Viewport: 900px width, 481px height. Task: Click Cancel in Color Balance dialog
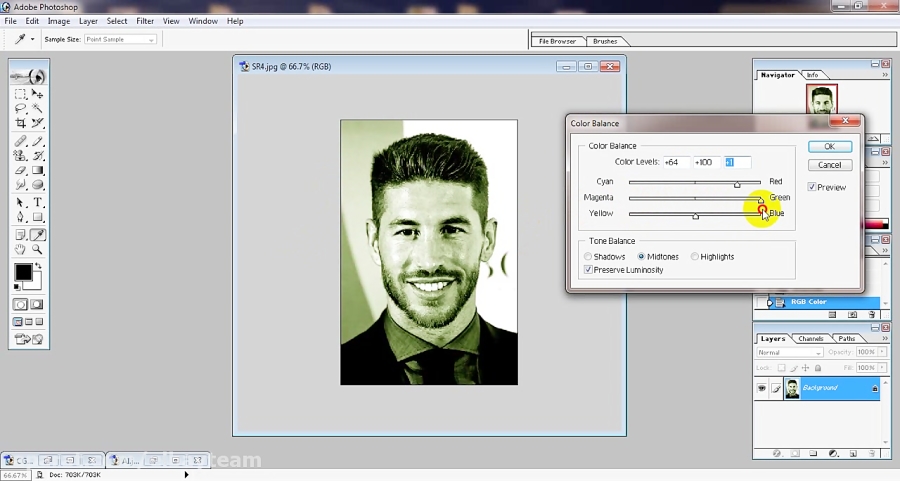829,165
